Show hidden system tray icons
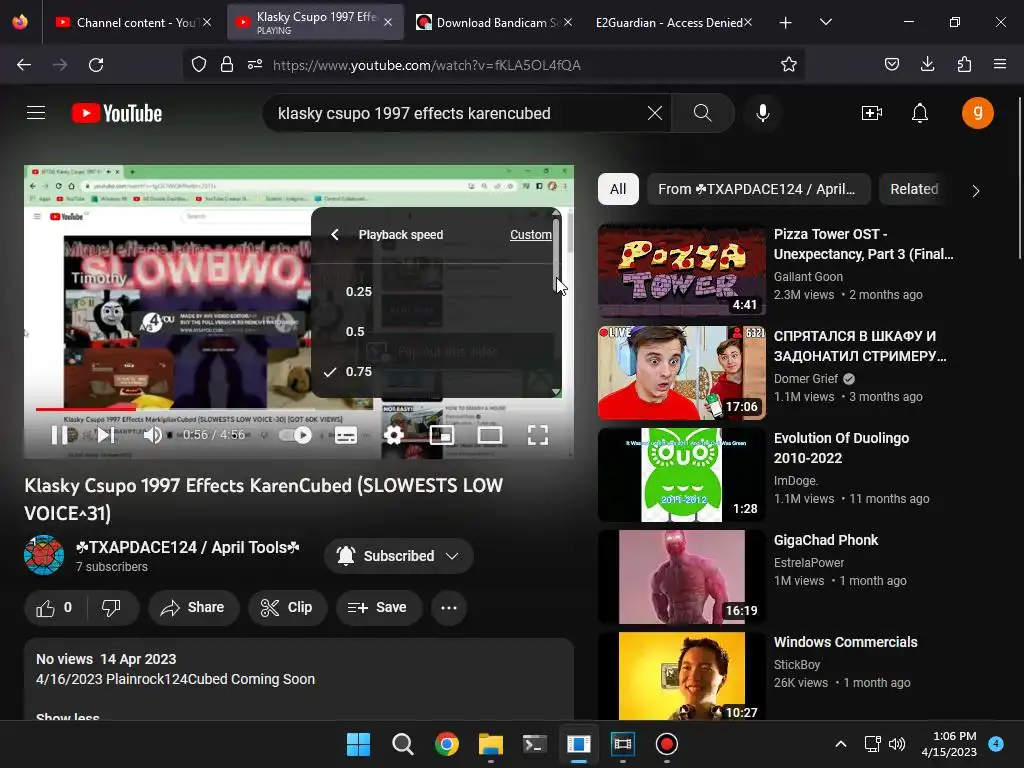The height and width of the screenshot is (768, 1024). (840, 744)
